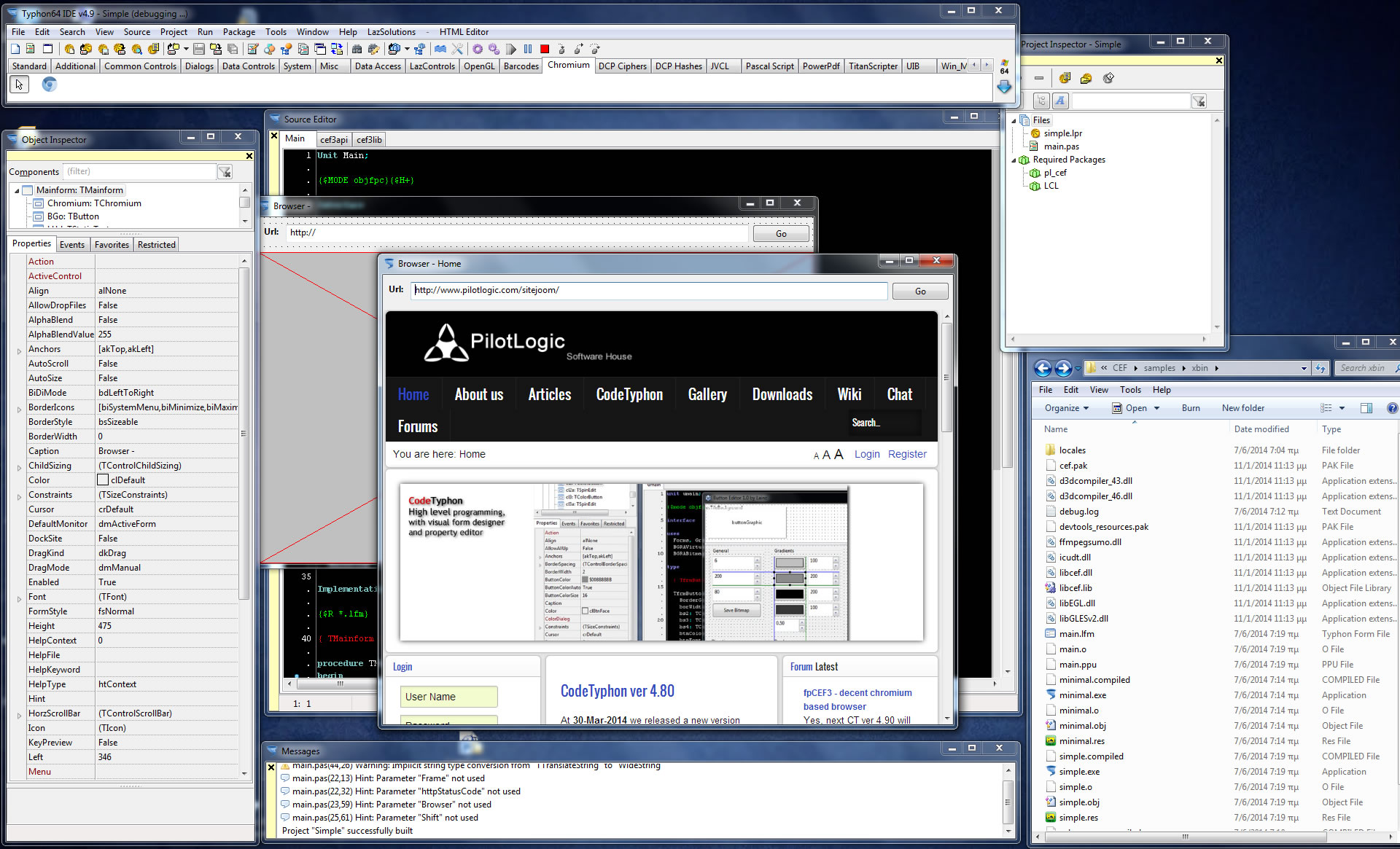
Task: Click the double purple gears toolbar icon
Action: pyautogui.click(x=494, y=49)
